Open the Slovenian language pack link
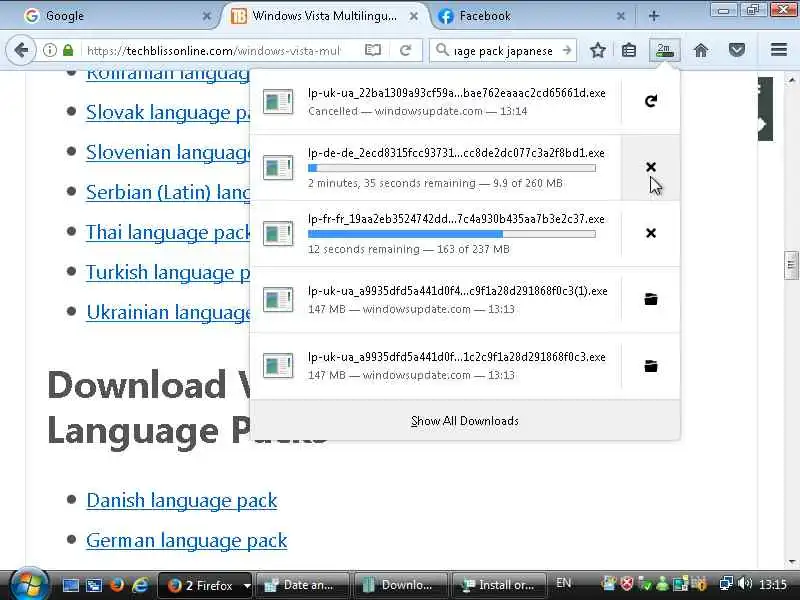Image resolution: width=800 pixels, height=600 pixels. (x=168, y=152)
